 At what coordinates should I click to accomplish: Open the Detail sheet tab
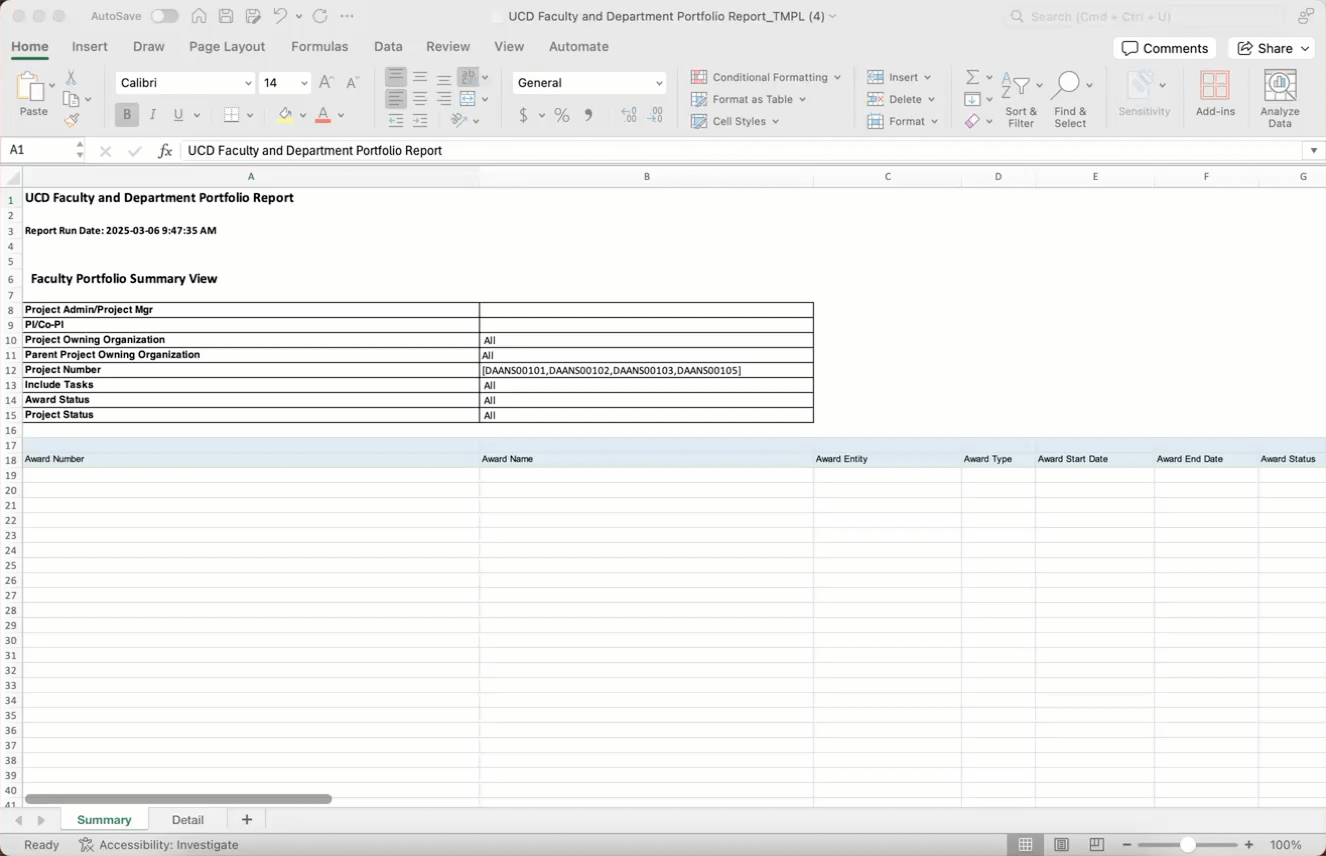(x=187, y=820)
